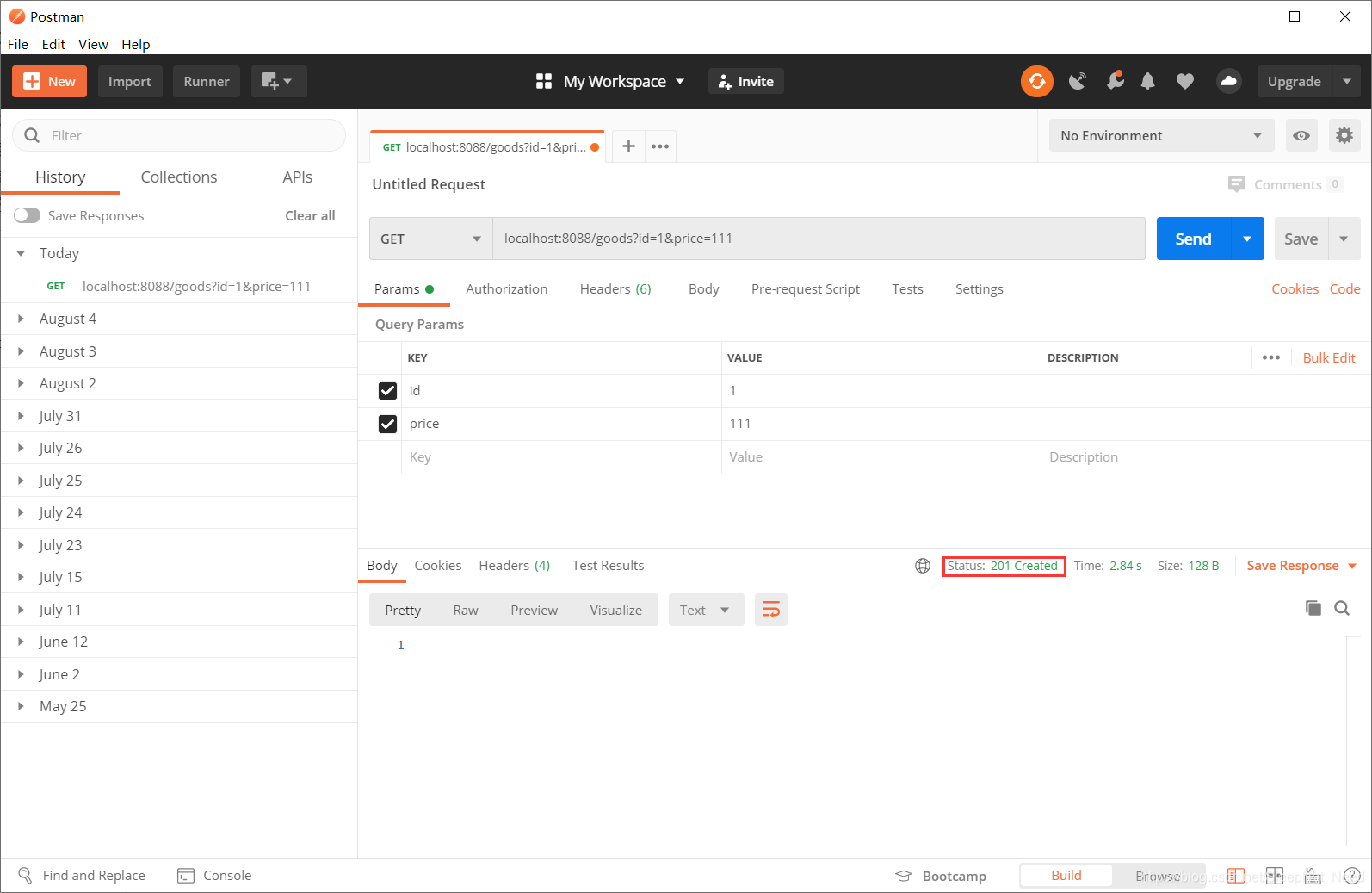Open Bootcamp from the footer

pyautogui.click(x=941, y=876)
